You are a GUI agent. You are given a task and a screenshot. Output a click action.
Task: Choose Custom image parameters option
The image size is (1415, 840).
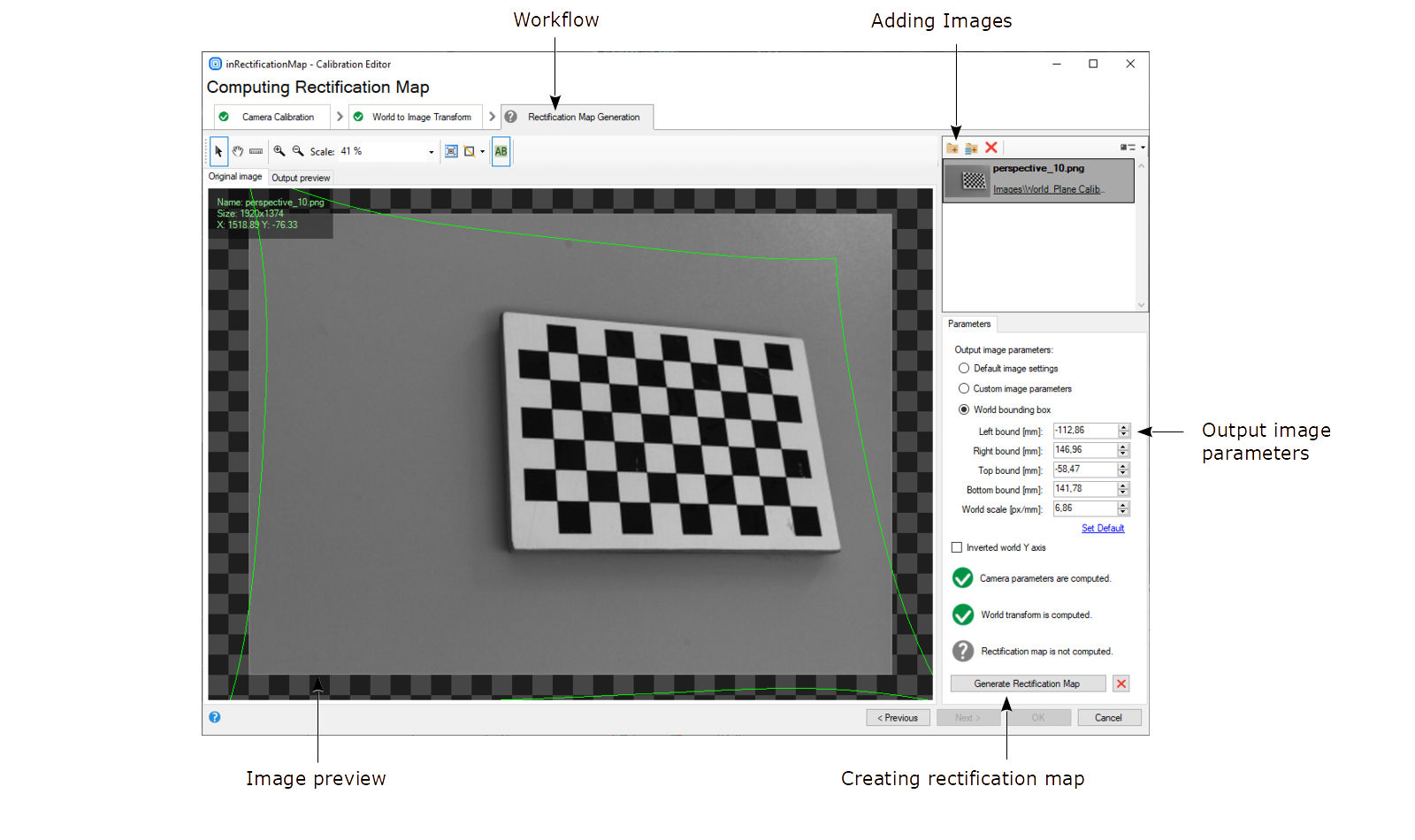click(x=964, y=389)
